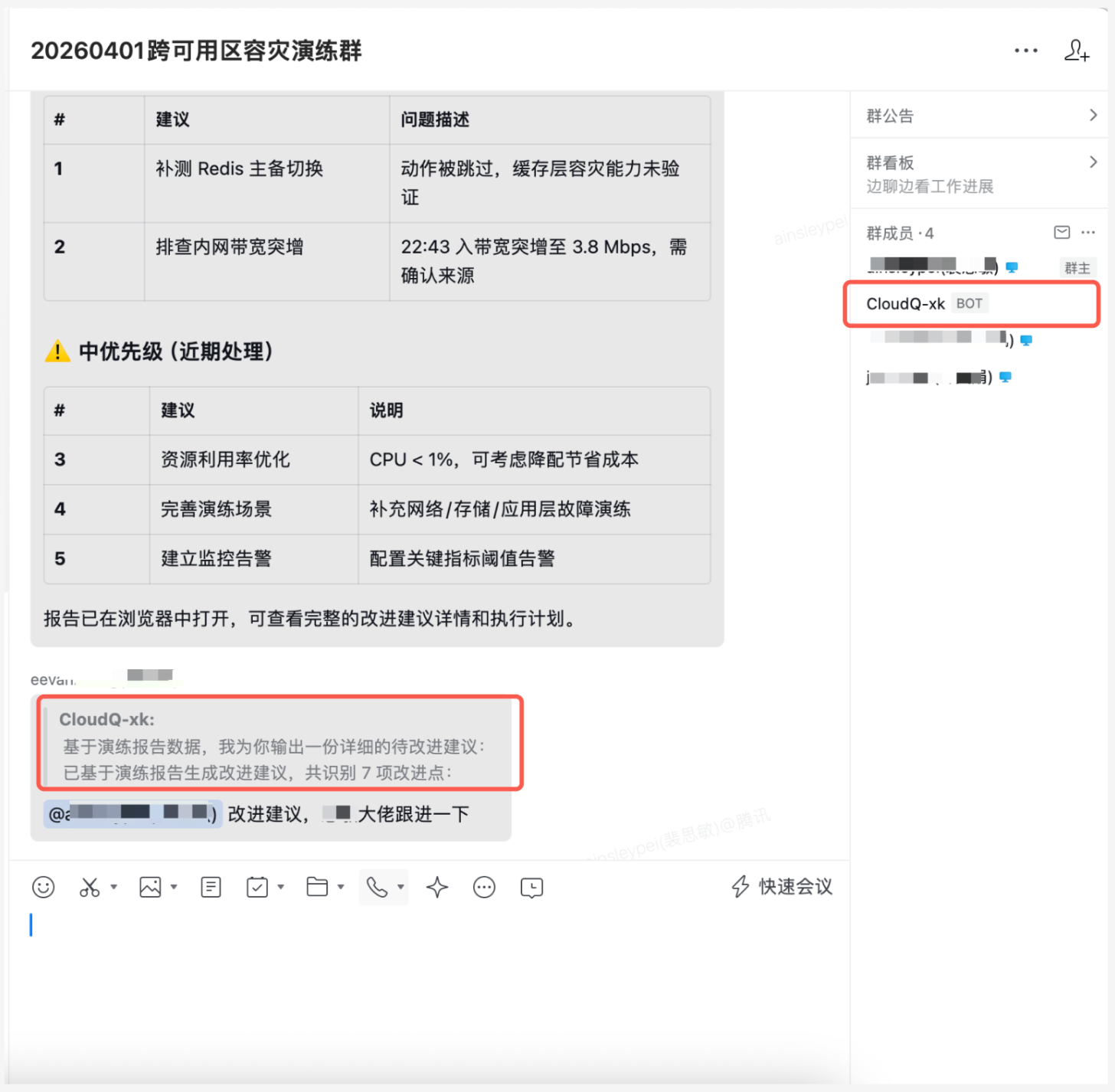Click the add member icon in the header
Screen dimensions: 1115x1092
(x=1077, y=51)
